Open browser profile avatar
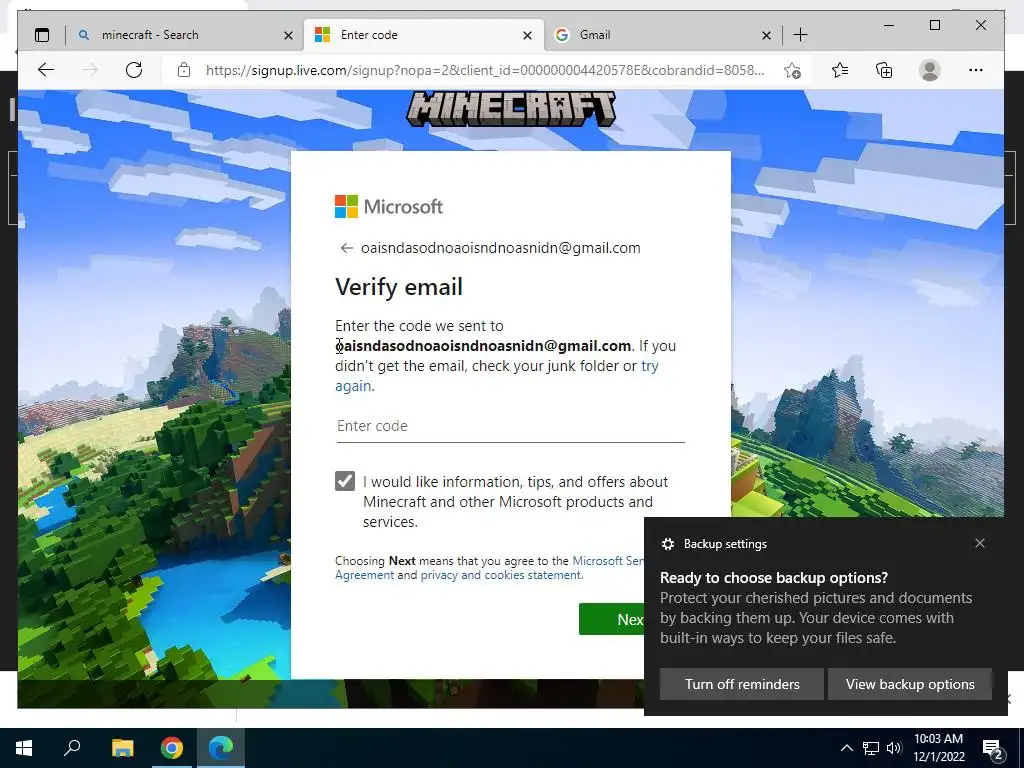 click(x=929, y=70)
